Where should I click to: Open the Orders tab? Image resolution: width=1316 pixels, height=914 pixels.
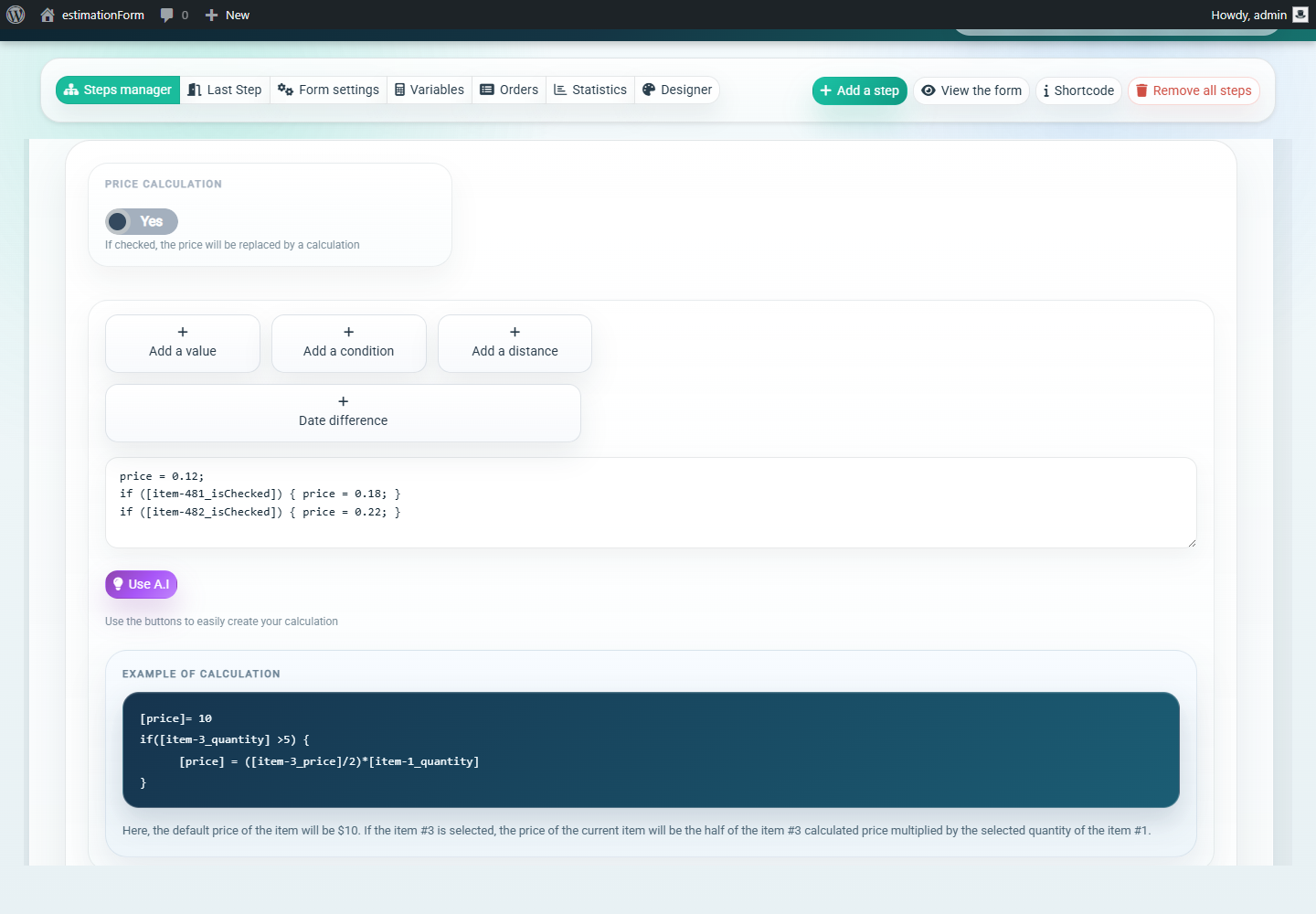click(x=509, y=90)
